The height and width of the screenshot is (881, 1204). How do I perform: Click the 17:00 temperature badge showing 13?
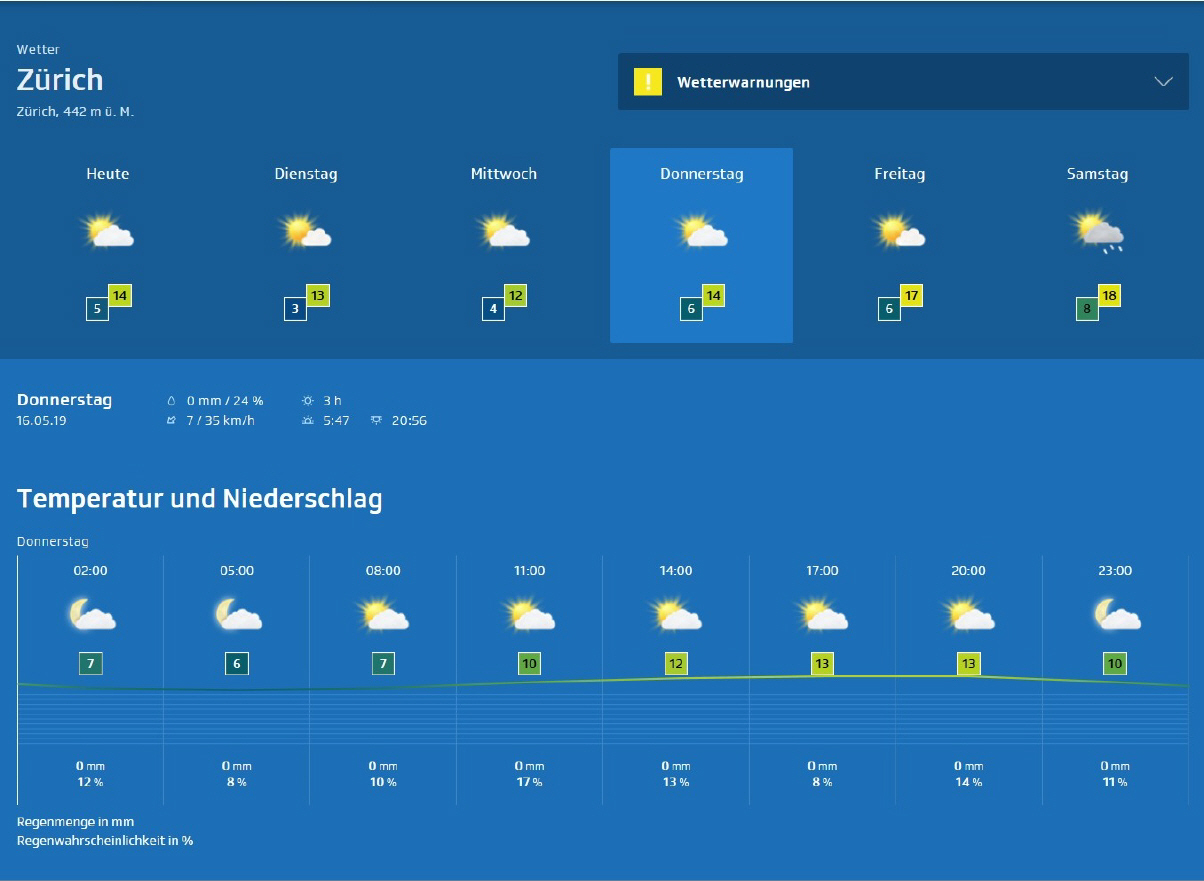click(822, 663)
